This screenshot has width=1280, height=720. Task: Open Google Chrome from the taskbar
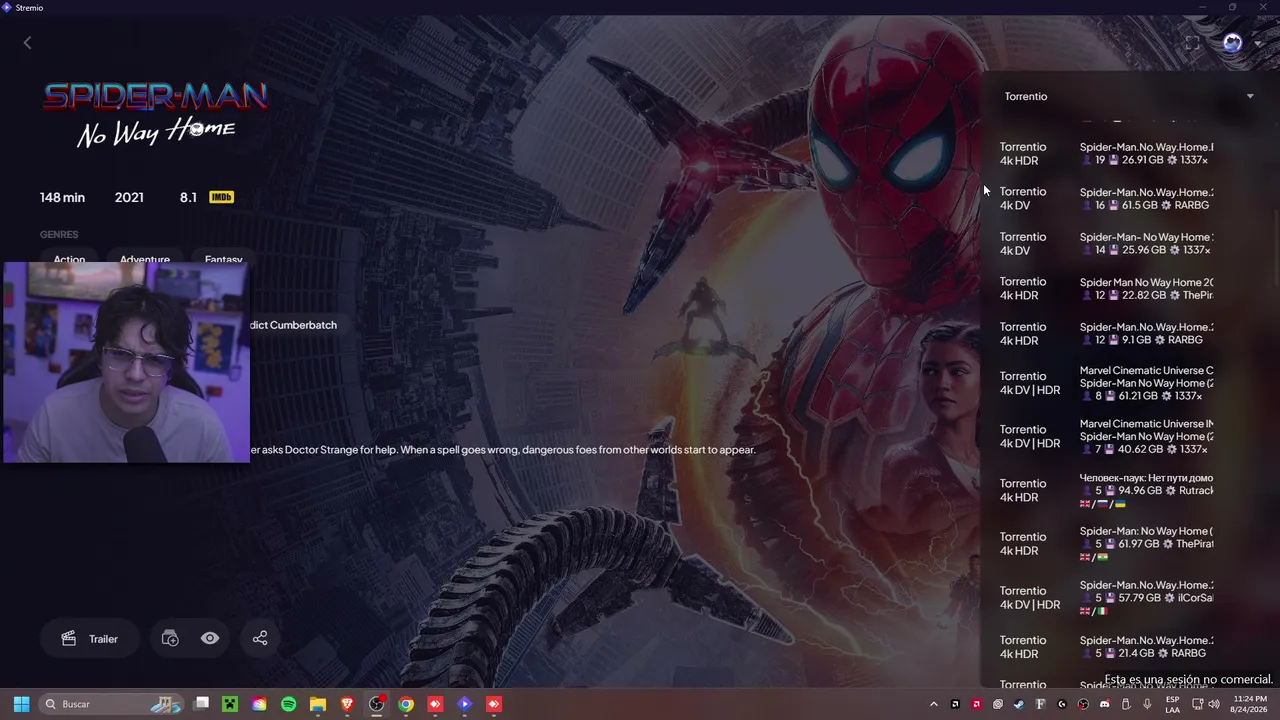pyautogui.click(x=406, y=704)
